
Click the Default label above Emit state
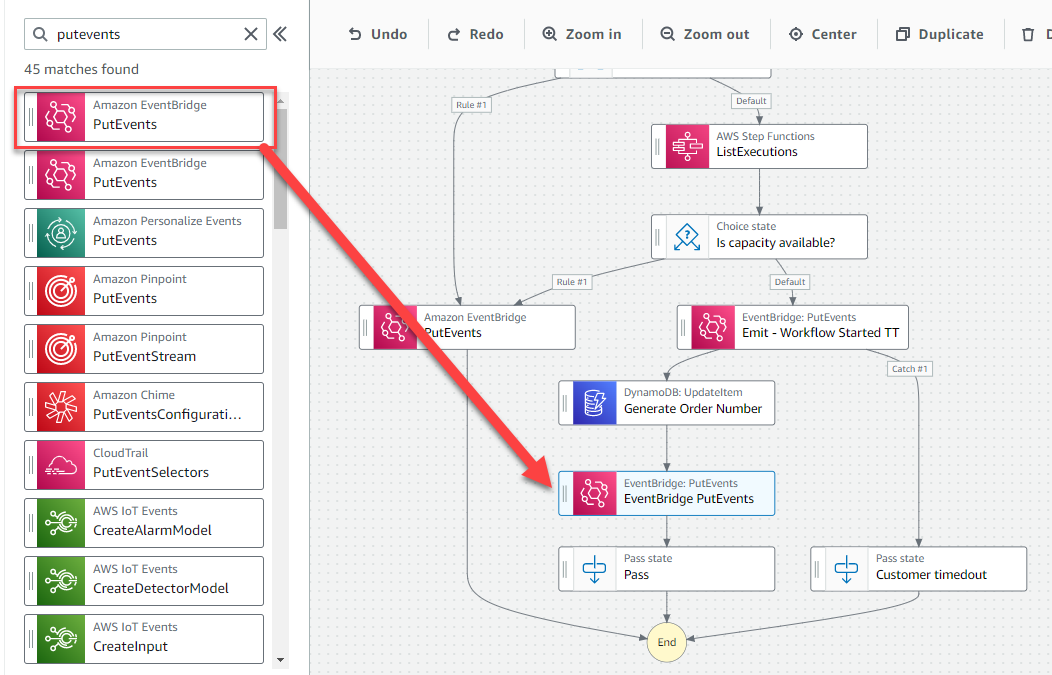point(790,282)
